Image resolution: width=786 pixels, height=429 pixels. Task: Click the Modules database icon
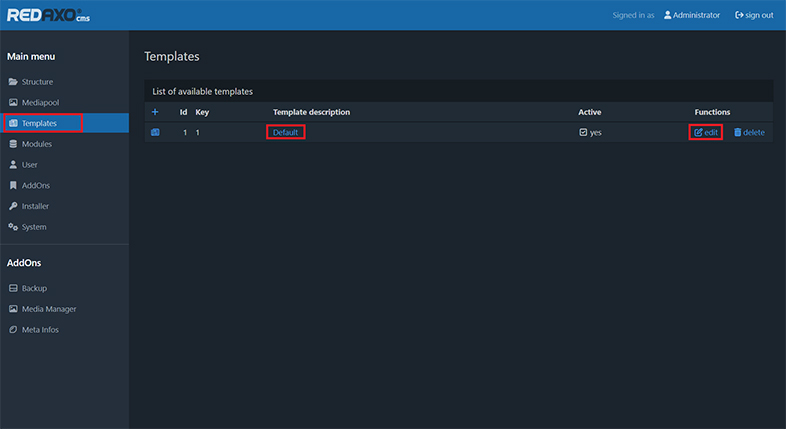13,144
